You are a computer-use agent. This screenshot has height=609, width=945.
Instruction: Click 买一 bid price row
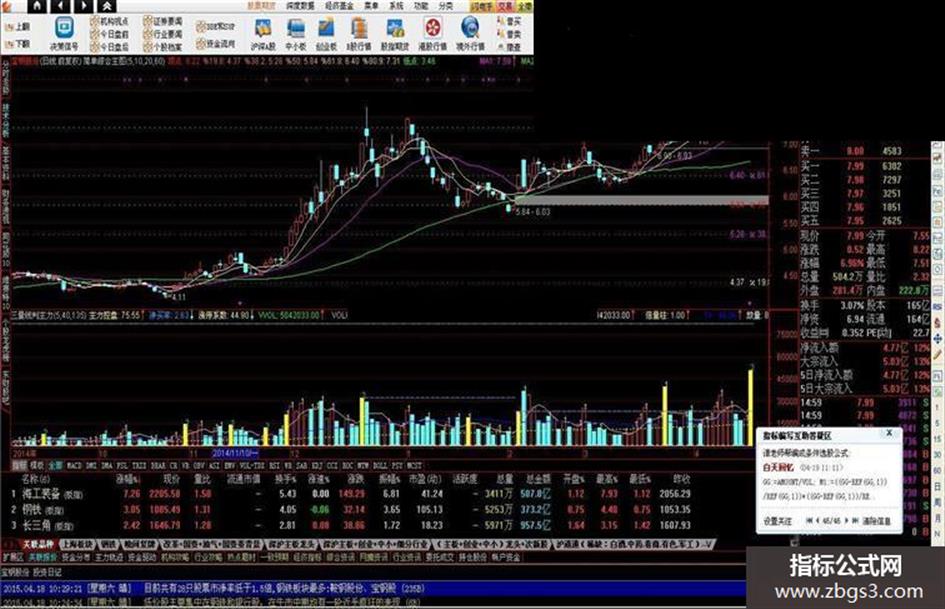pyautogui.click(x=863, y=166)
